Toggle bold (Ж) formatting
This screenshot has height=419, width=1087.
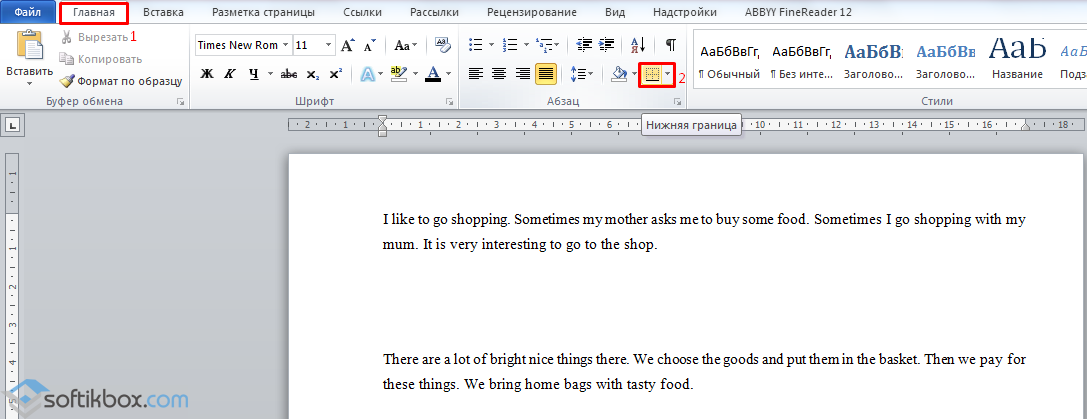[207, 74]
